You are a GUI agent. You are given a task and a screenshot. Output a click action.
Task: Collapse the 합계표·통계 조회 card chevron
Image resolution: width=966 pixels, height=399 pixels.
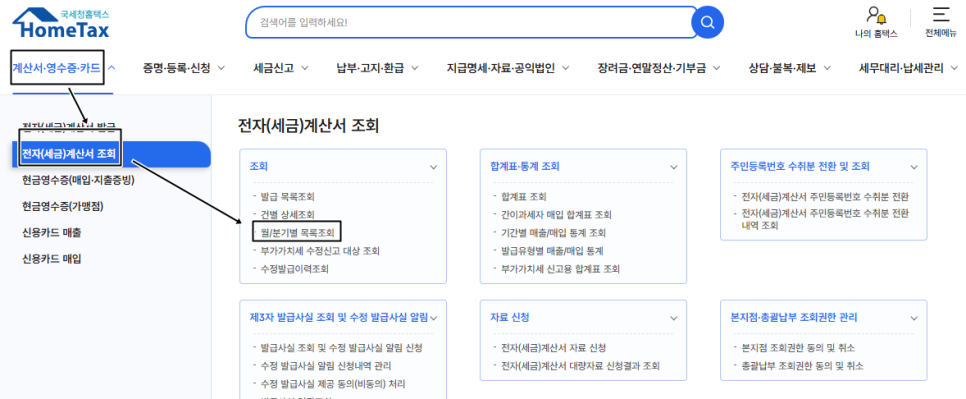(673, 167)
